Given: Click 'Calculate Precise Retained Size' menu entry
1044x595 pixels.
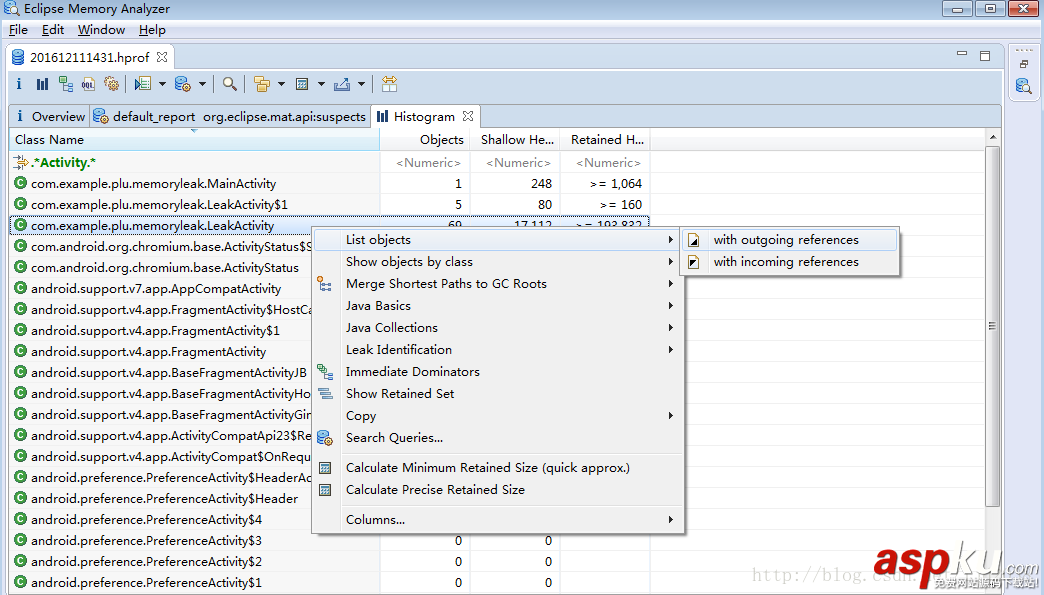Looking at the screenshot, I should pyautogui.click(x=435, y=490).
